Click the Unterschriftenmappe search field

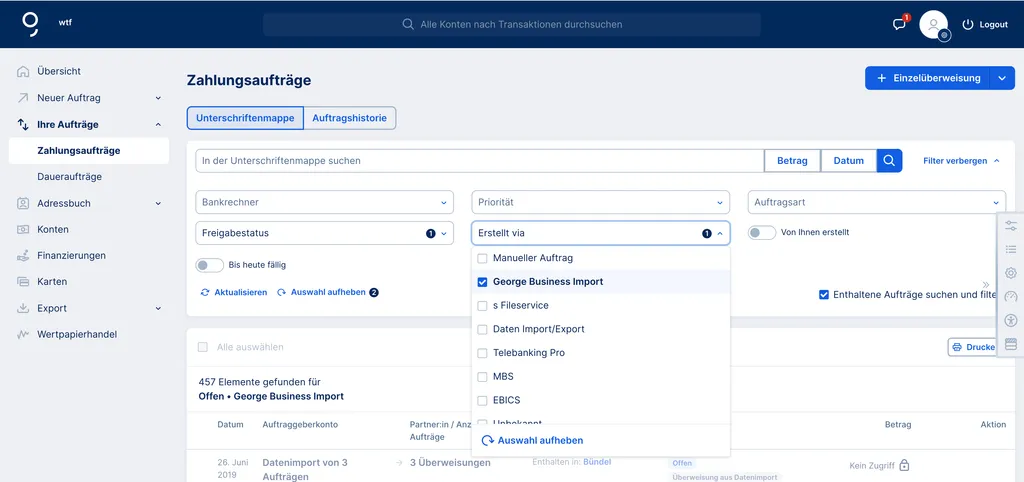480,161
